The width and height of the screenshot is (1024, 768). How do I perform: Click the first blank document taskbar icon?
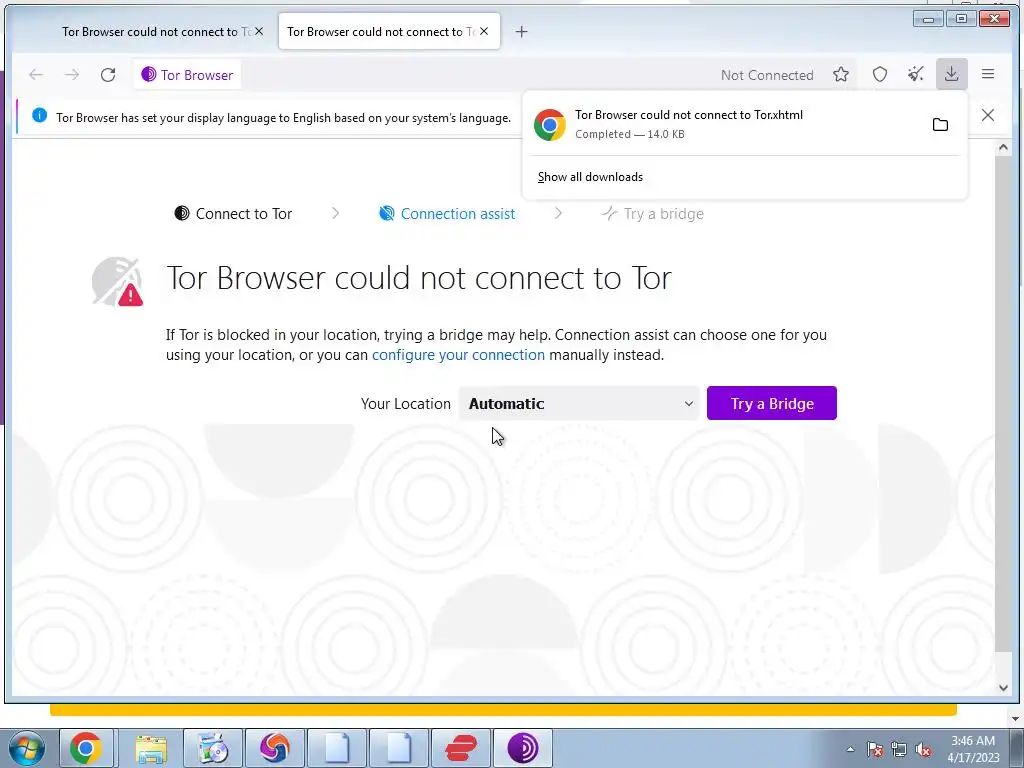pos(337,748)
